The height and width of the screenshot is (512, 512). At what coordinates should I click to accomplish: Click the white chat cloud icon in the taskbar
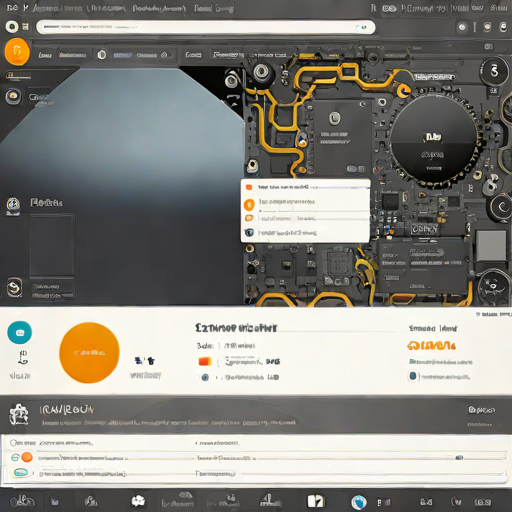click(x=138, y=501)
